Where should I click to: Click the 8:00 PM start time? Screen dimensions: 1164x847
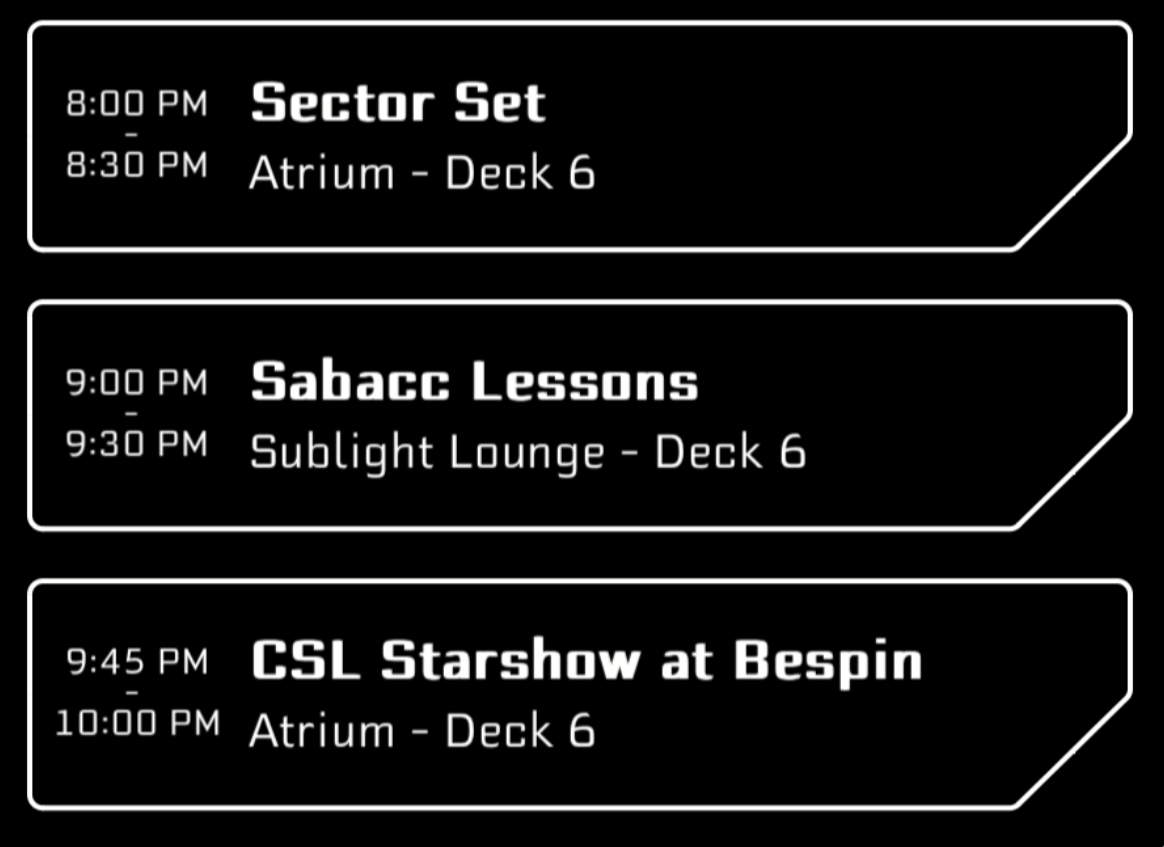[x=137, y=103]
